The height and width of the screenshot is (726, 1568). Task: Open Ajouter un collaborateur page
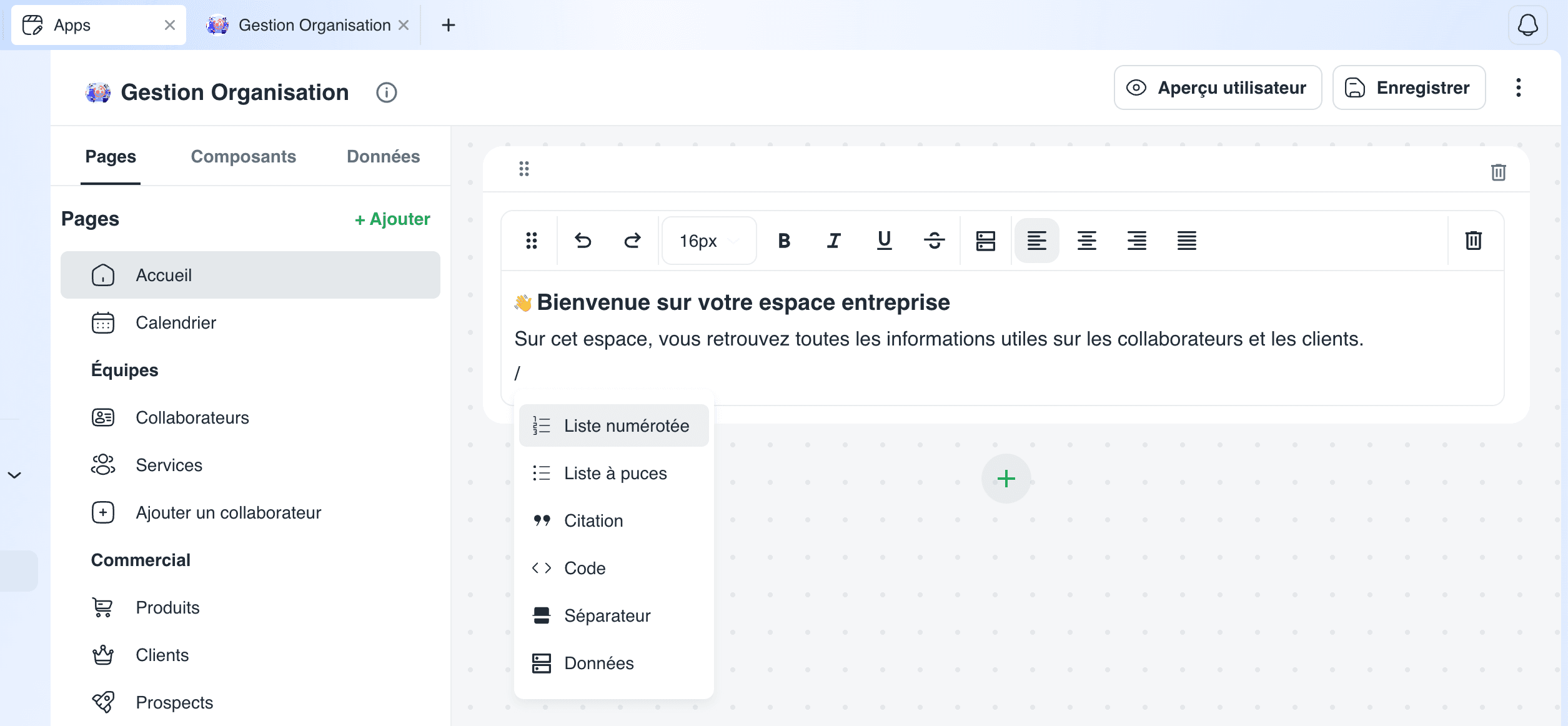coord(251,512)
